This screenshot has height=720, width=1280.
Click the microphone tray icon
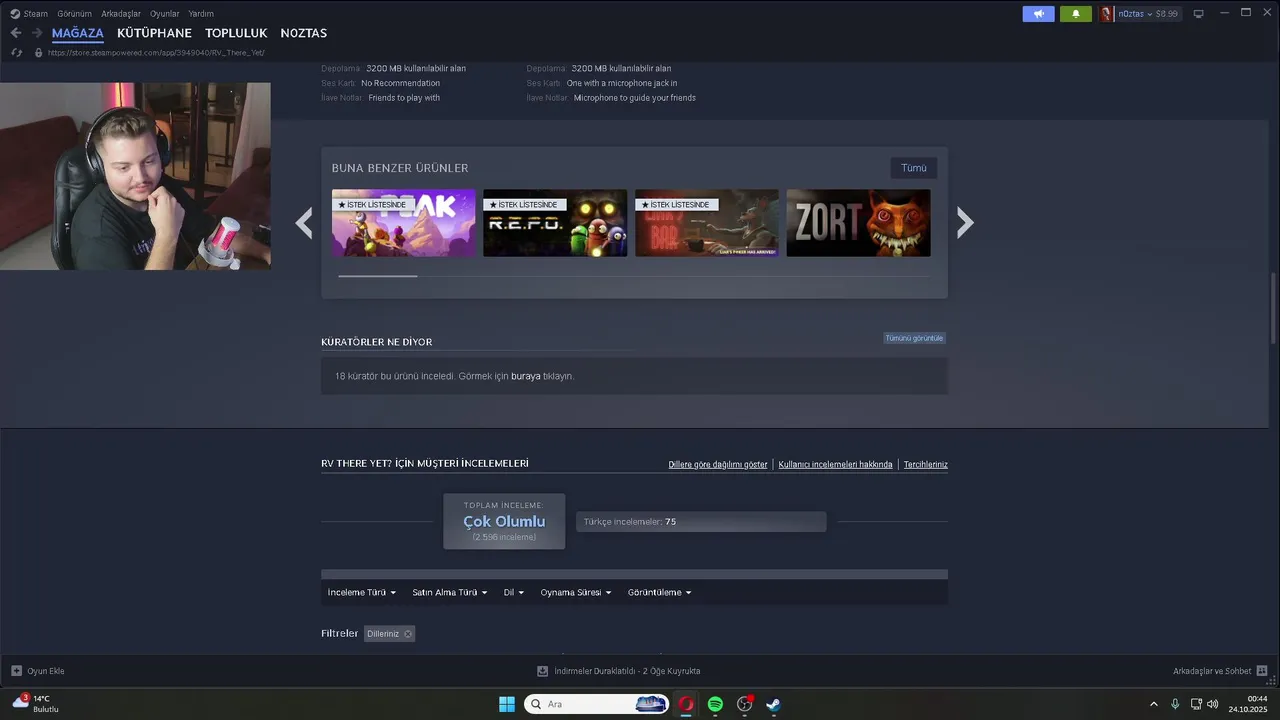(1175, 704)
